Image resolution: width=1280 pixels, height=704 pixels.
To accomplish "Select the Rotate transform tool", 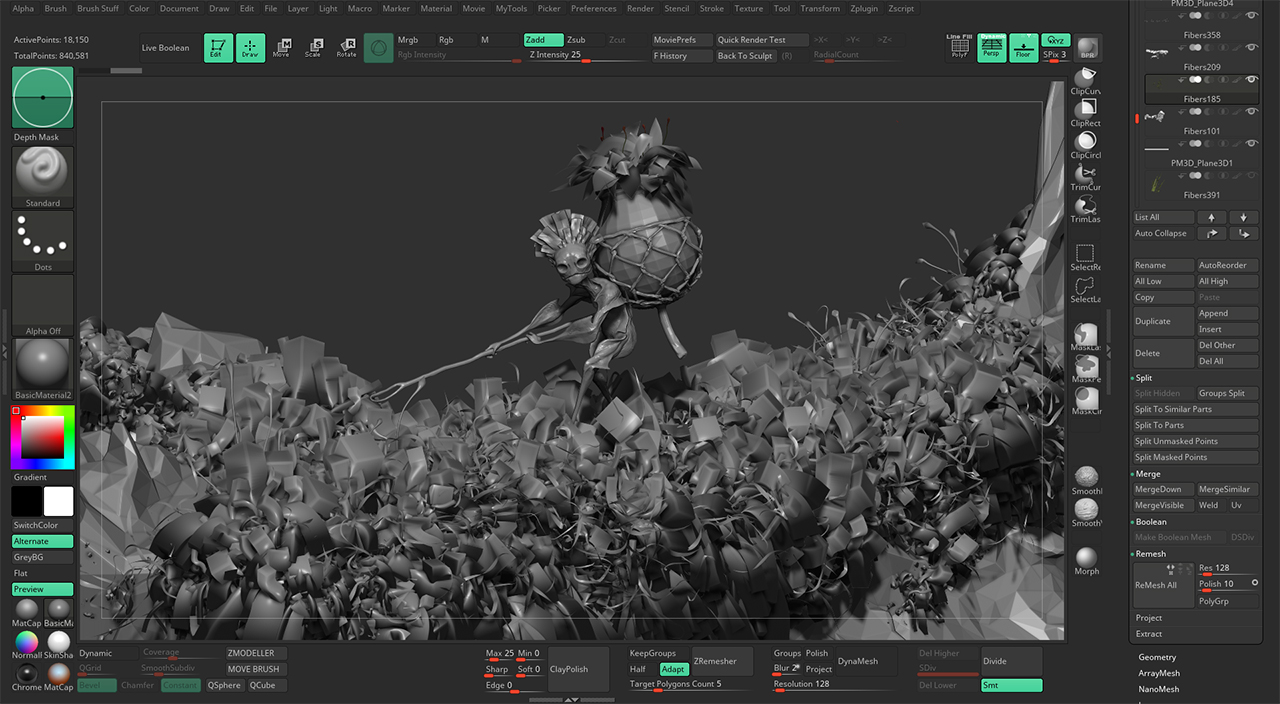I will click(x=346, y=47).
